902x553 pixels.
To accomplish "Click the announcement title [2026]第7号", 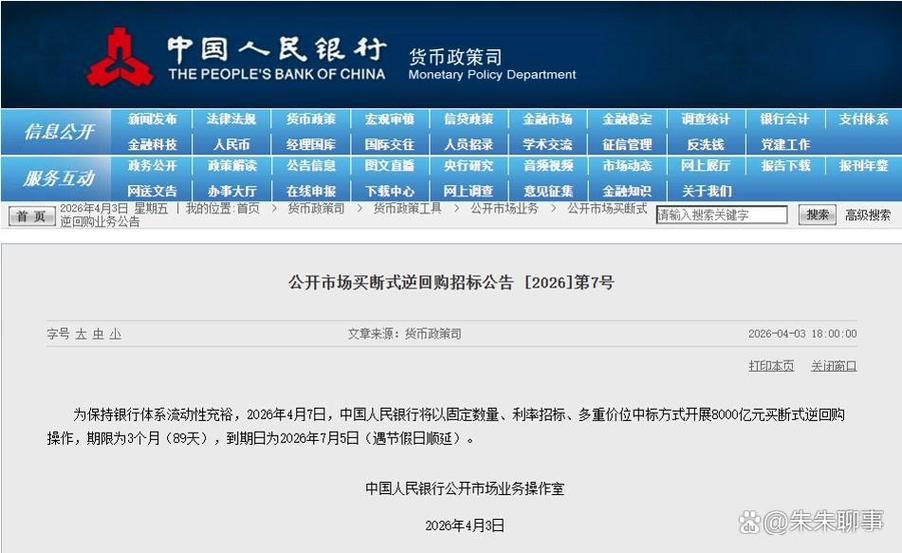I will 452,283.
